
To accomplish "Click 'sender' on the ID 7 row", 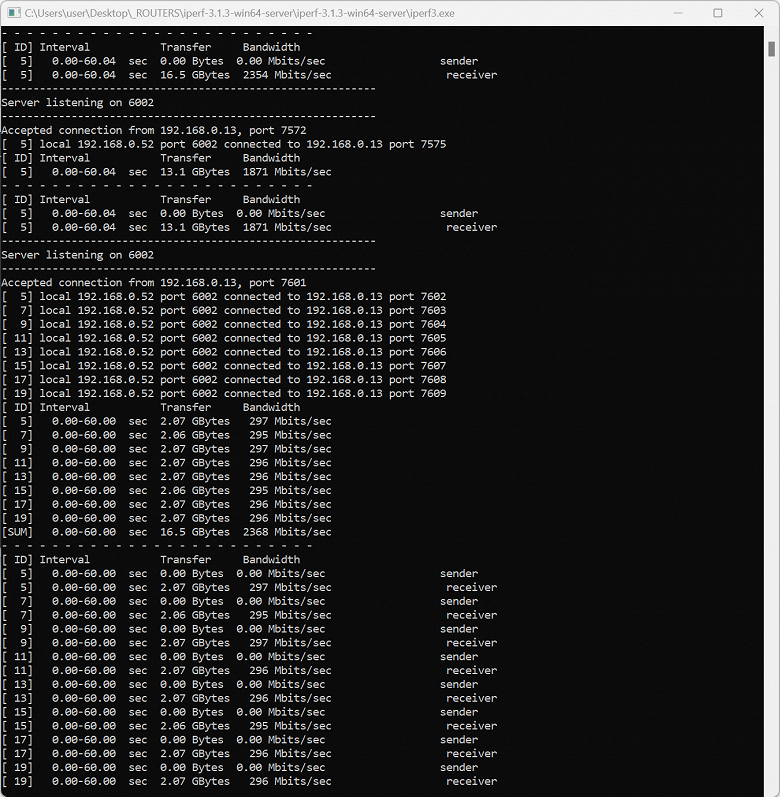I will point(459,601).
